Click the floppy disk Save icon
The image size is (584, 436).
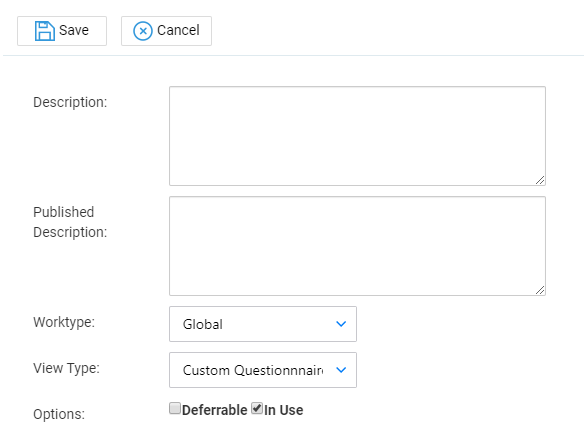pyautogui.click(x=45, y=31)
